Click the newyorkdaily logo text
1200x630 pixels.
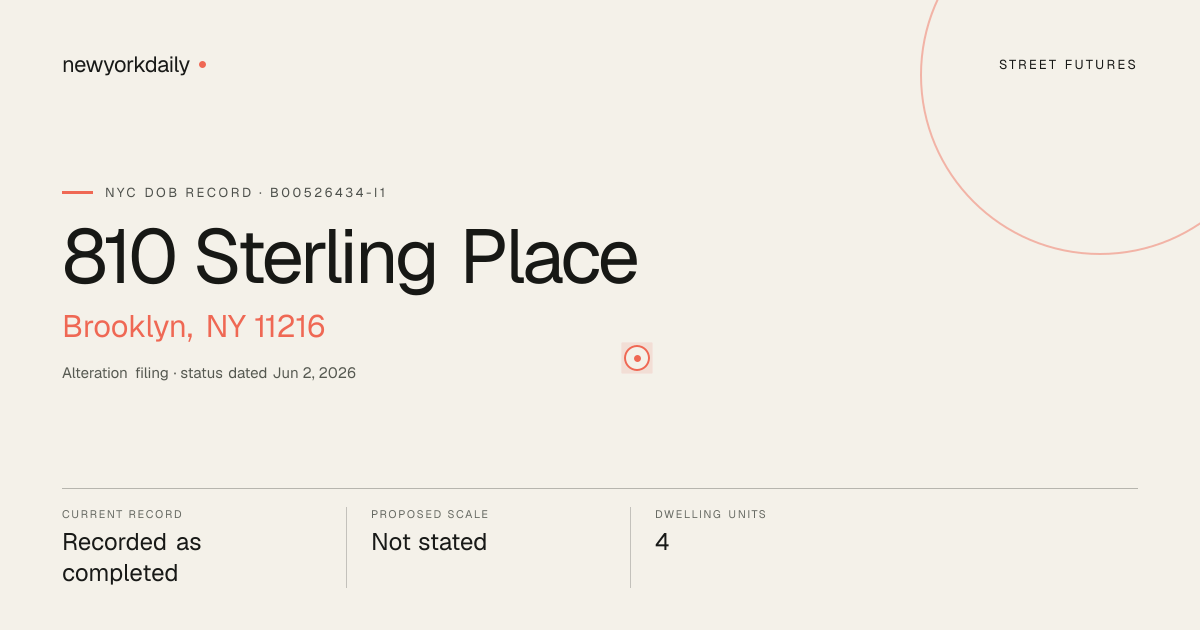coord(126,65)
